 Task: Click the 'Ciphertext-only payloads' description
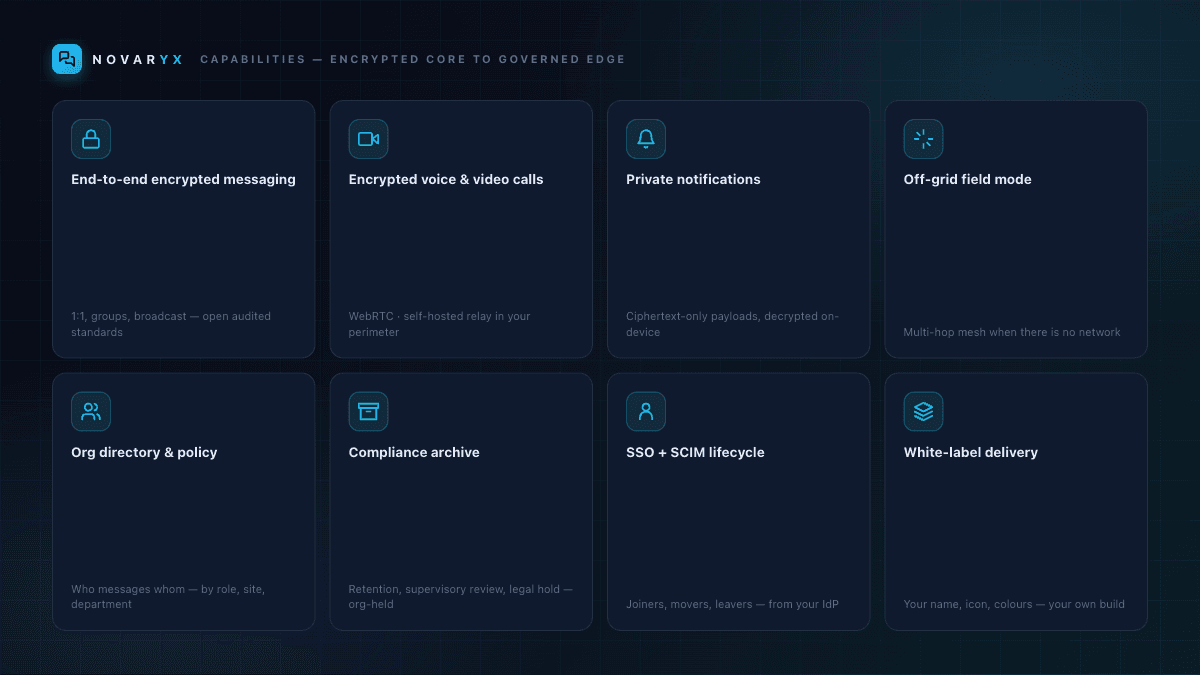tap(732, 324)
